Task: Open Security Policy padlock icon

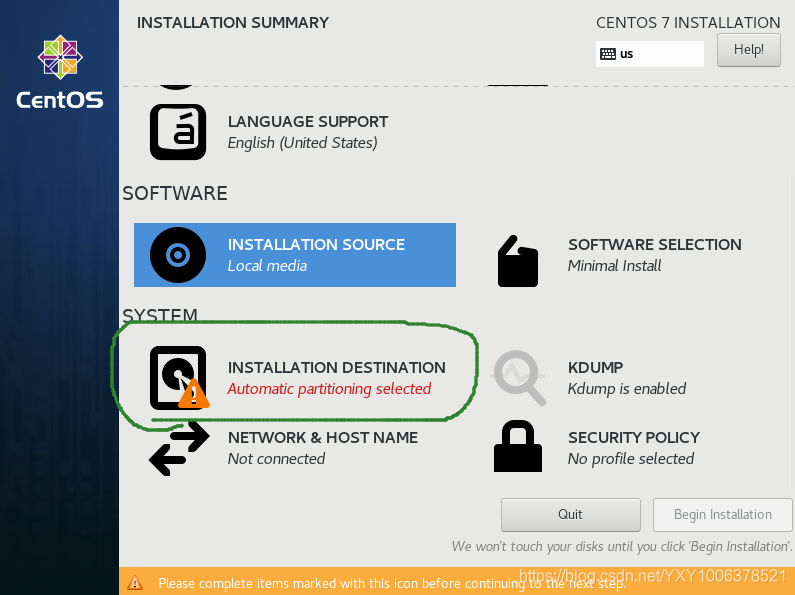Action: tap(518, 447)
